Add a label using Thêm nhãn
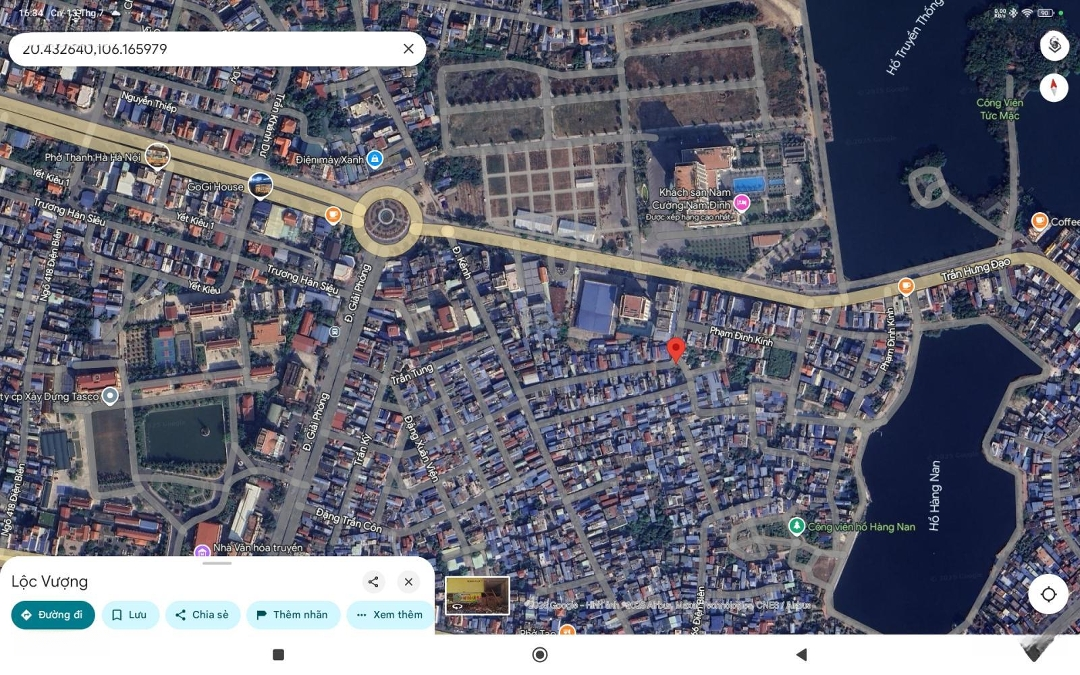Image resolution: width=1080 pixels, height=675 pixels. [x=293, y=615]
